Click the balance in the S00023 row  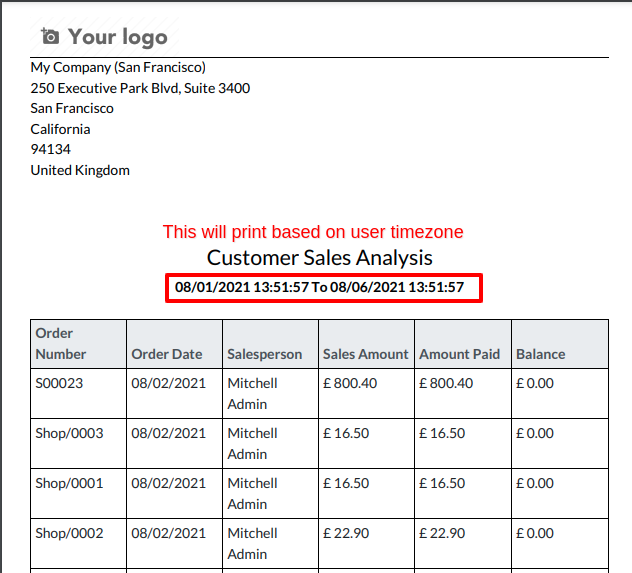(535, 383)
